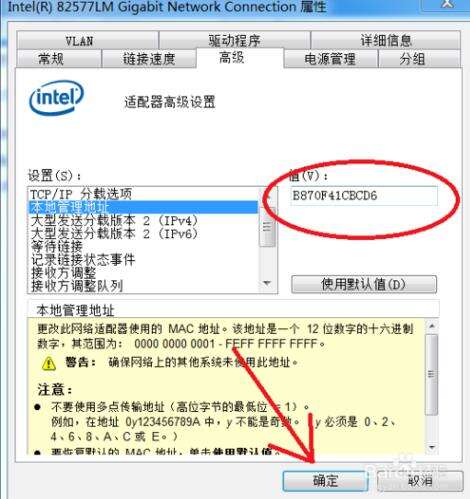This screenshot has height=499, width=470.
Task: Confirm with the 确定 button
Action: pyautogui.click(x=325, y=480)
